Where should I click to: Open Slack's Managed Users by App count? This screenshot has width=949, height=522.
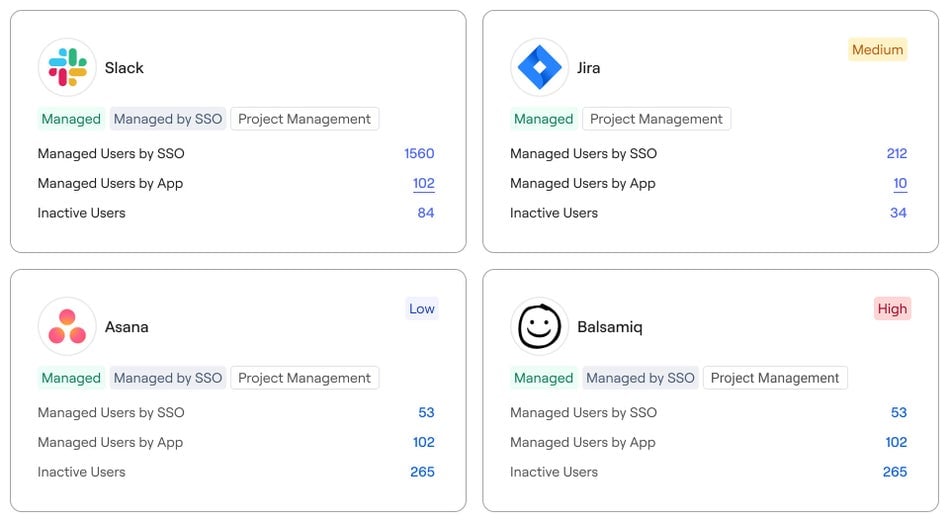[x=424, y=183]
